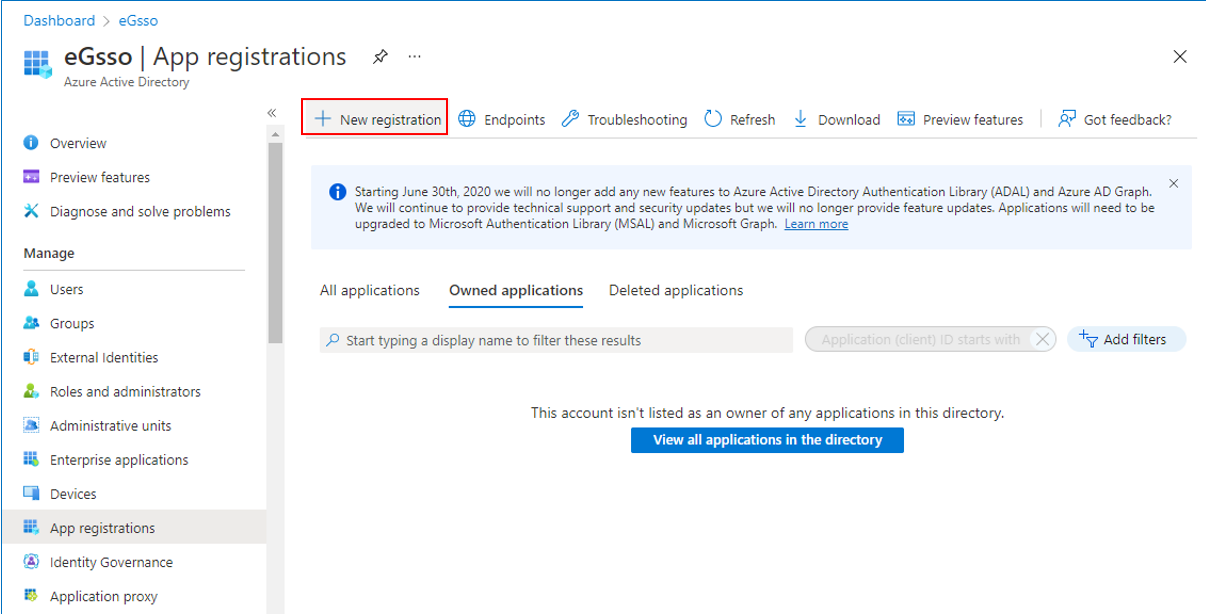
Task: Click the sidebar vertical scrollbar
Action: tap(276, 243)
